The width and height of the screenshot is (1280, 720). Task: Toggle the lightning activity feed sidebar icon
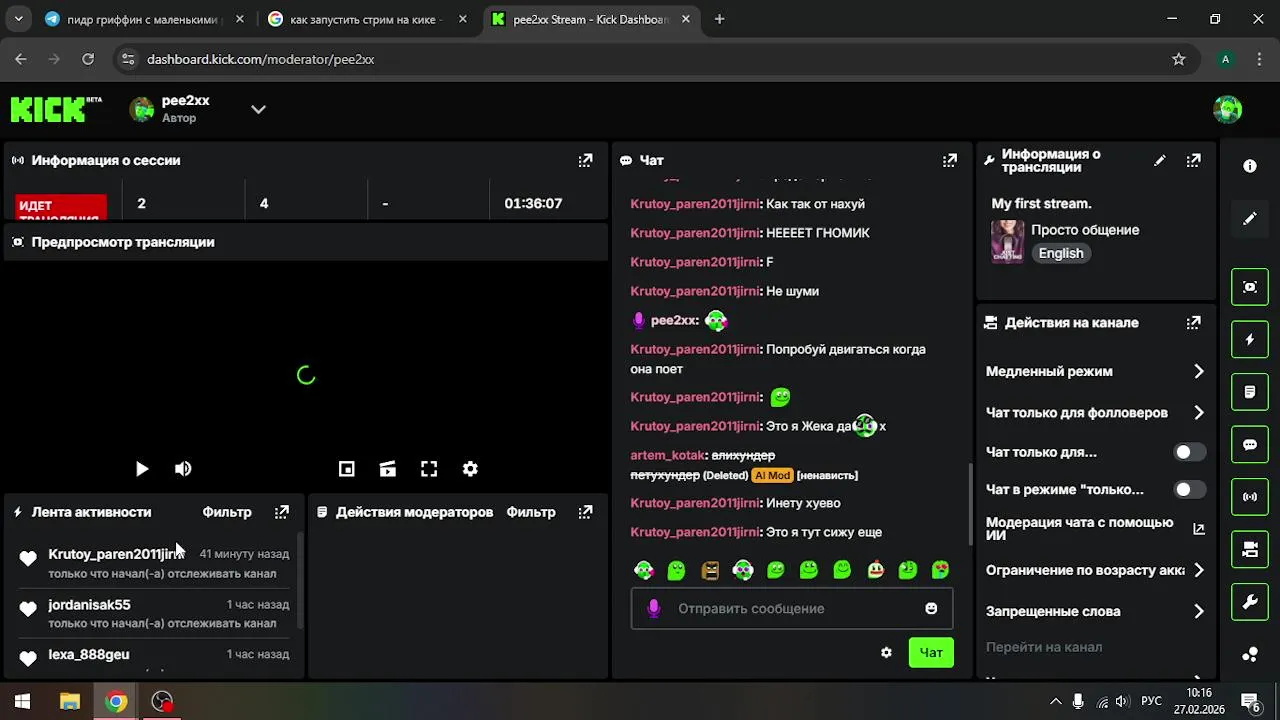[x=1250, y=339]
